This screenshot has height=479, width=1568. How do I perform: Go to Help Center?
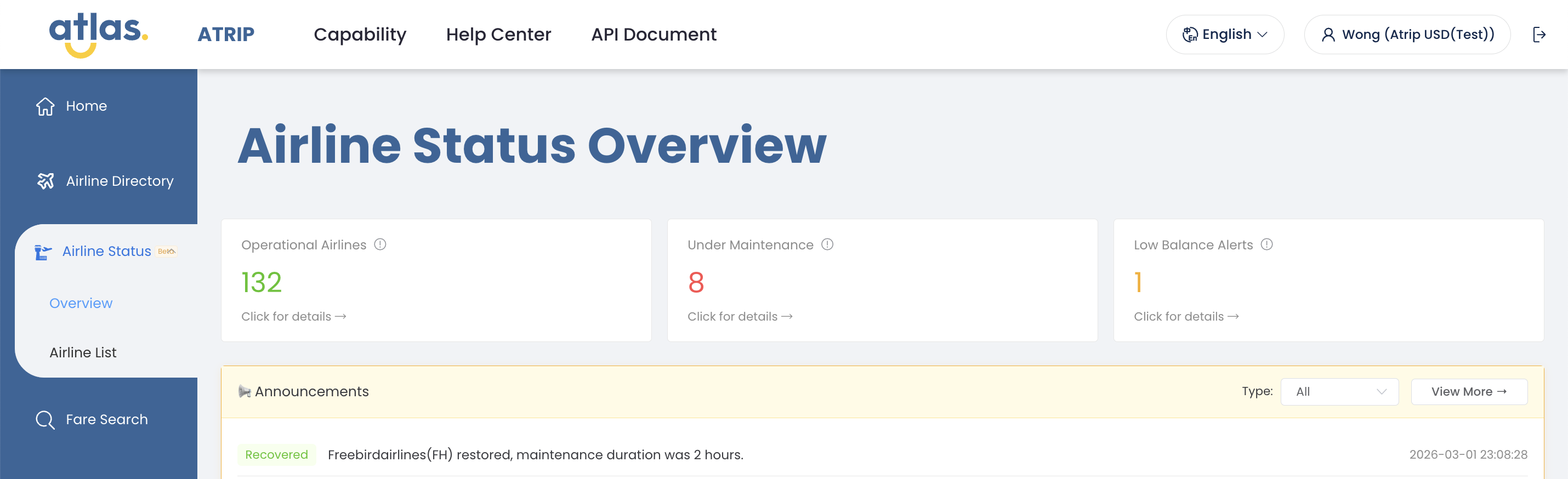[498, 35]
